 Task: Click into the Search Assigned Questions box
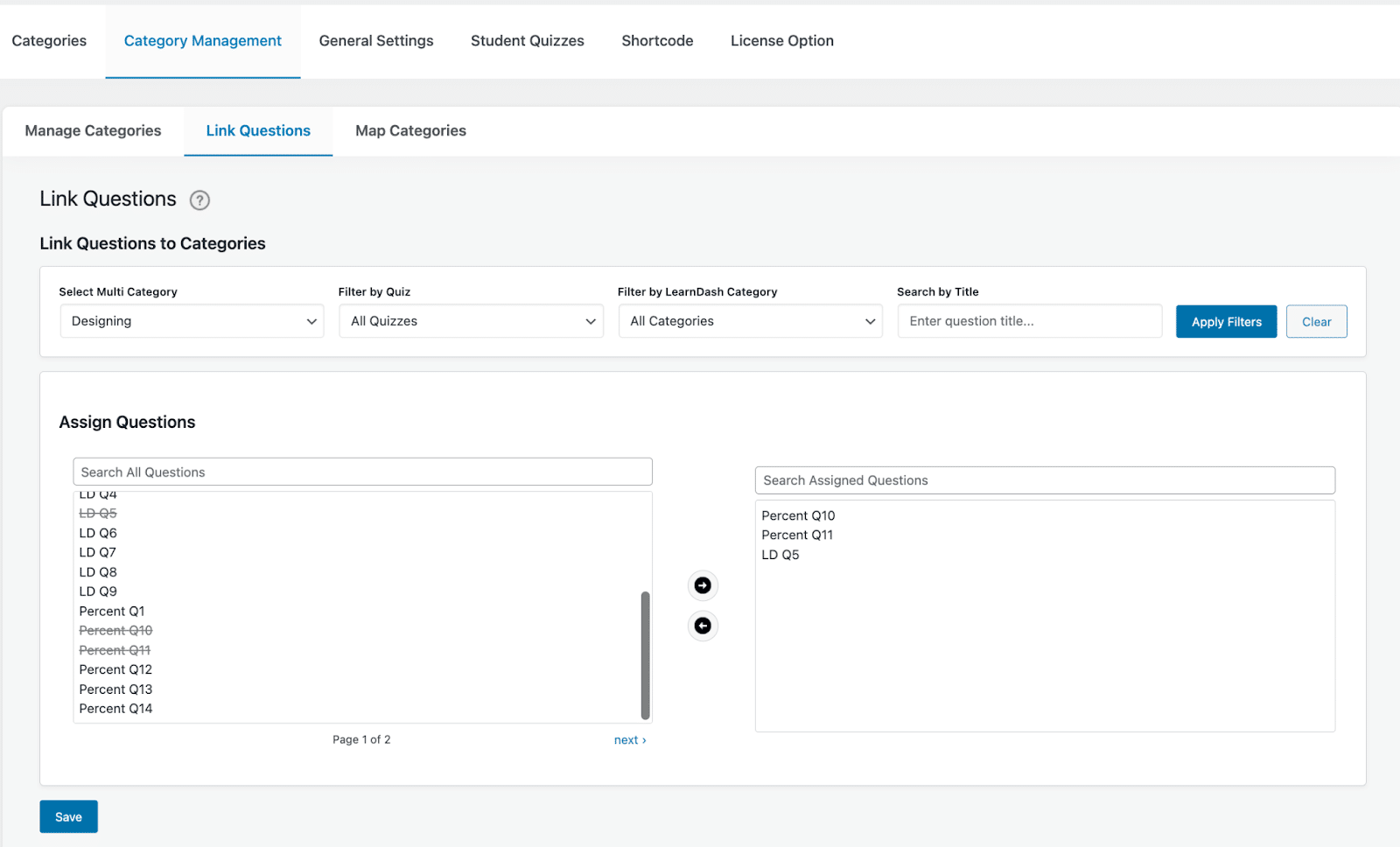click(1045, 480)
